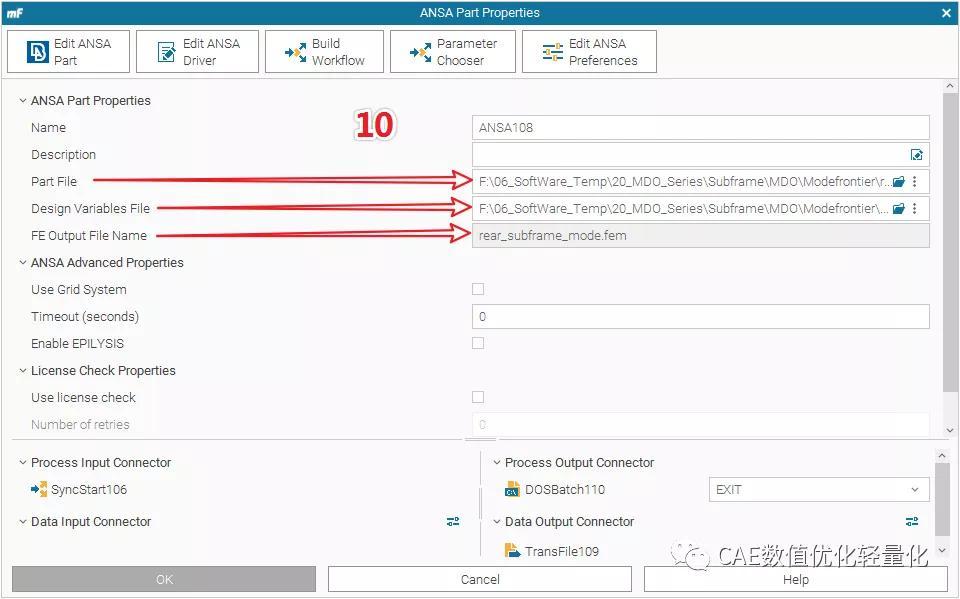Click the "Timeout (seconds)" label
The width and height of the screenshot is (960, 599).
pos(85,316)
